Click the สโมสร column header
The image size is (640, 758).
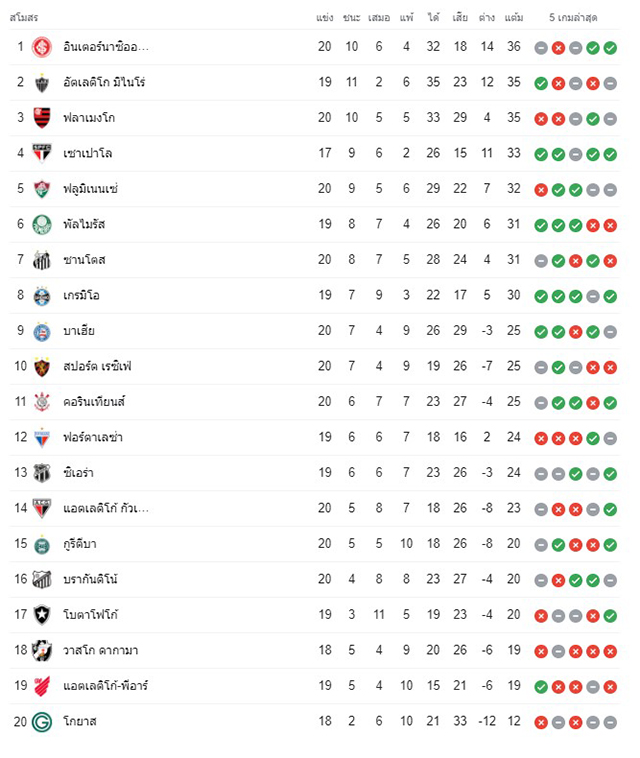(24, 18)
